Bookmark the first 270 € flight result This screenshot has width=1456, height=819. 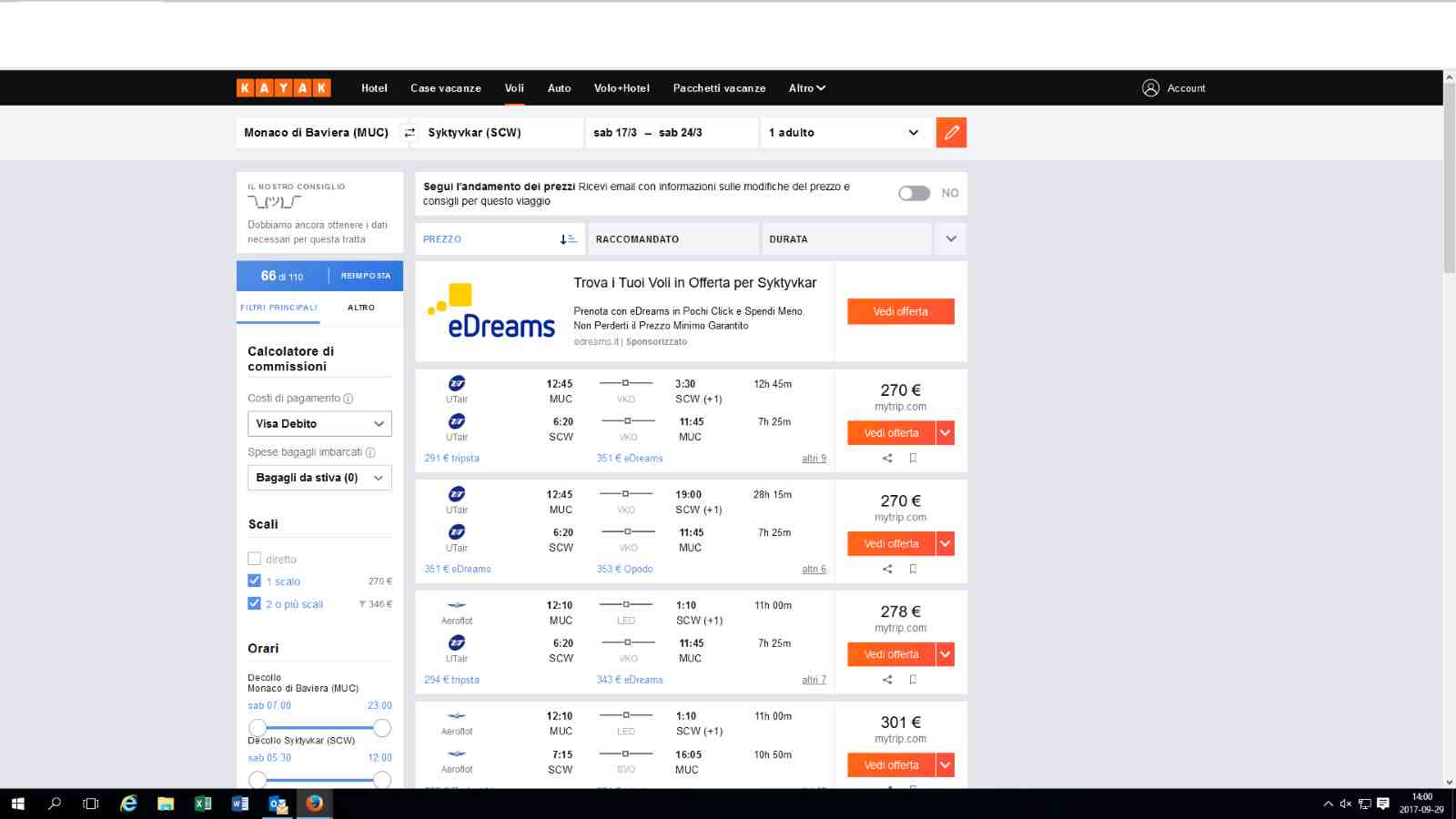point(913,459)
